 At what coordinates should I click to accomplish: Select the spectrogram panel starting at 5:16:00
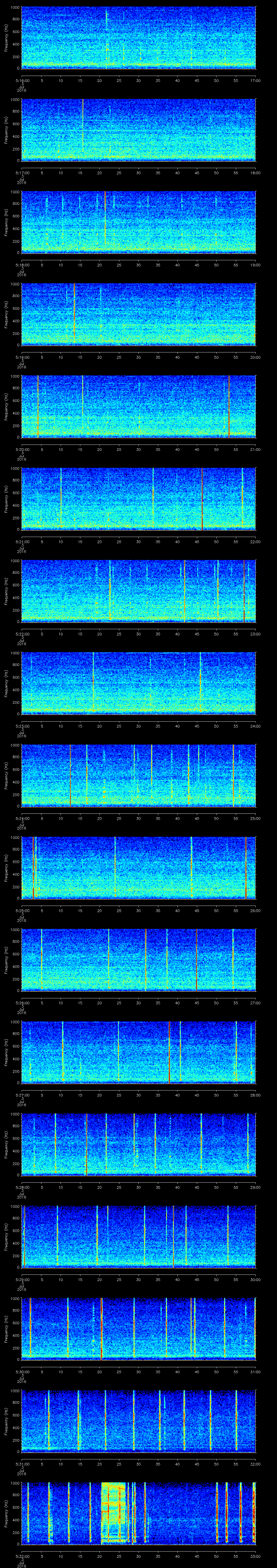(138, 38)
